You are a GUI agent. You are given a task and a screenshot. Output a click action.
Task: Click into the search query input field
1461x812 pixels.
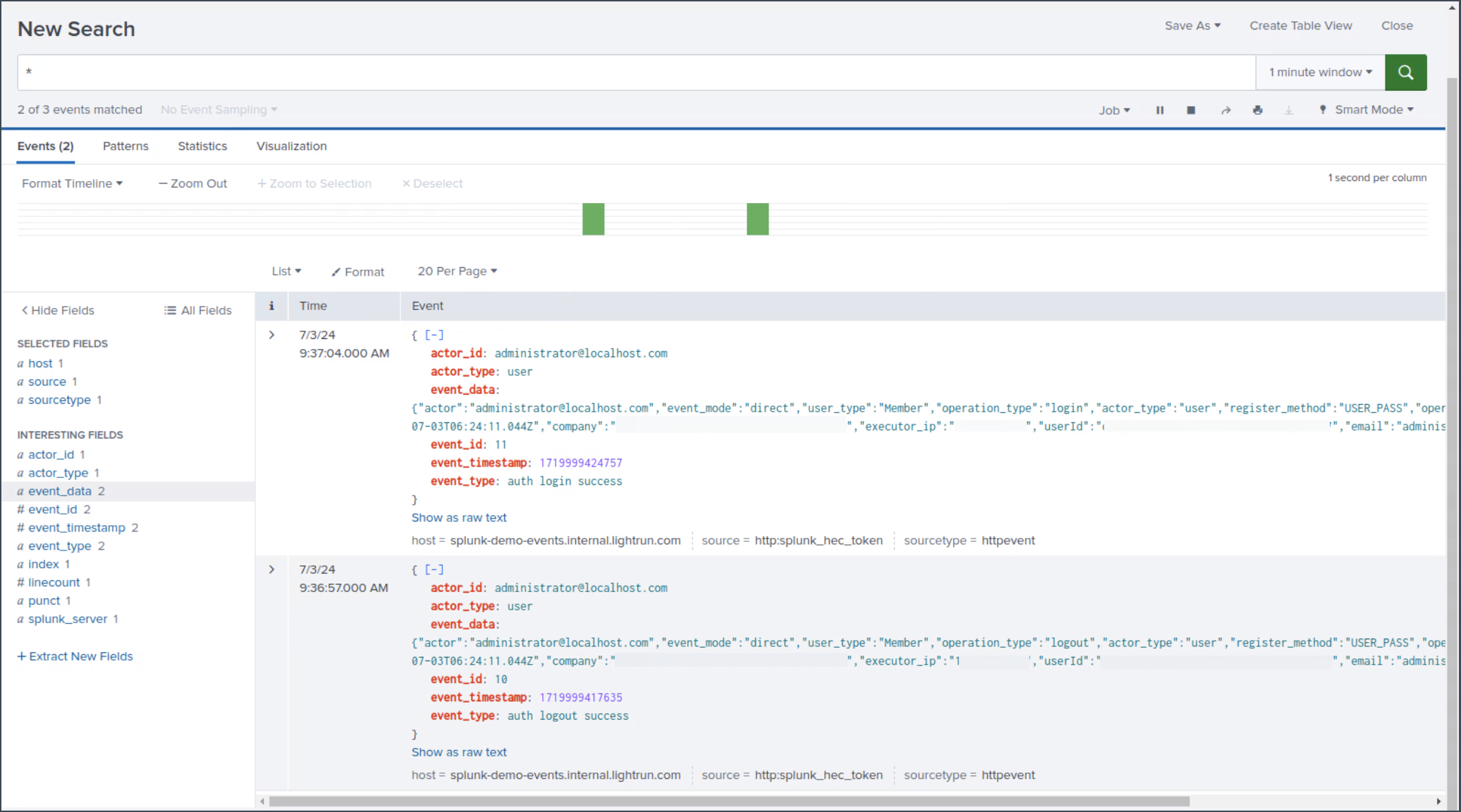(635, 73)
